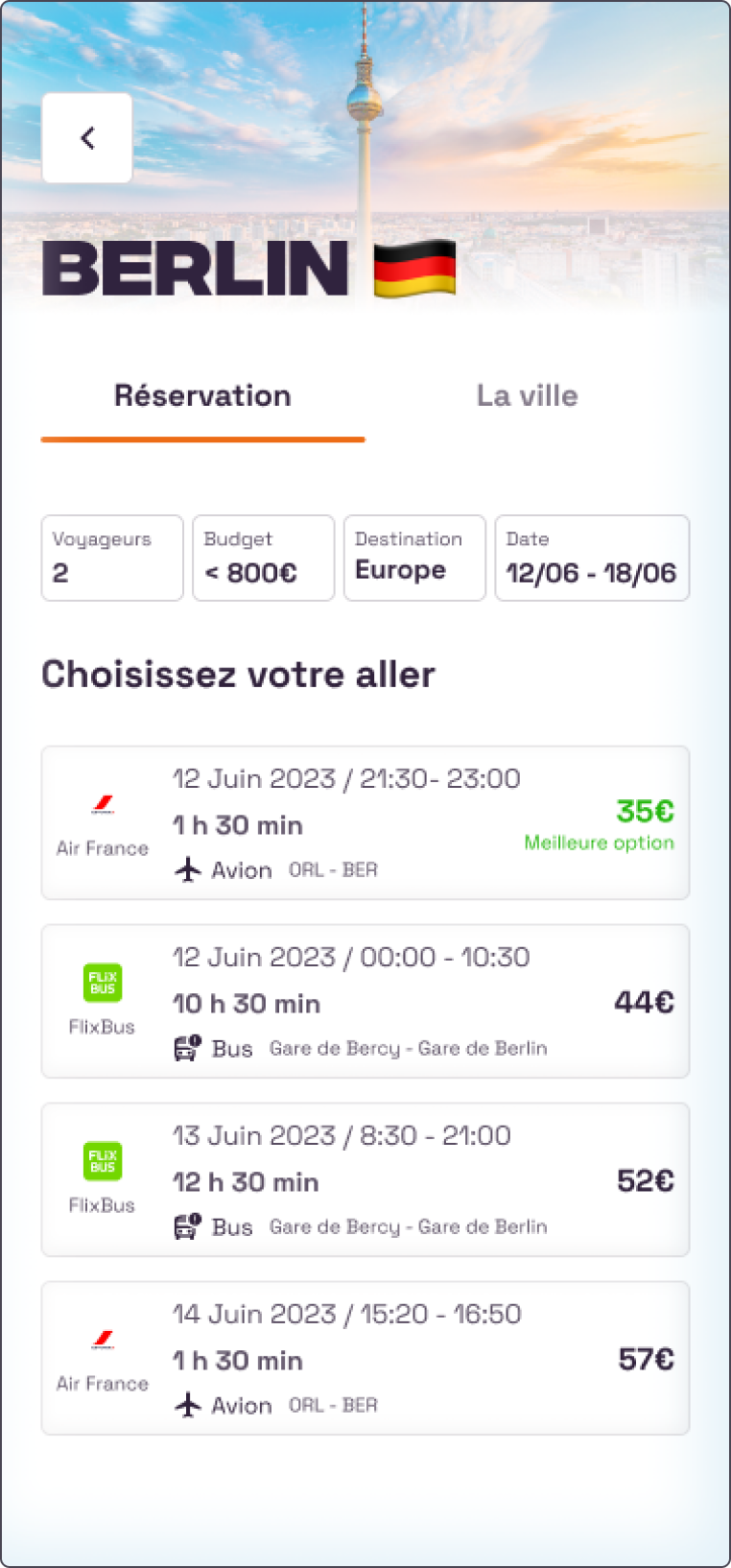The height and width of the screenshot is (1568, 731).
Task: Open the La ville tab
Action: pos(527,396)
